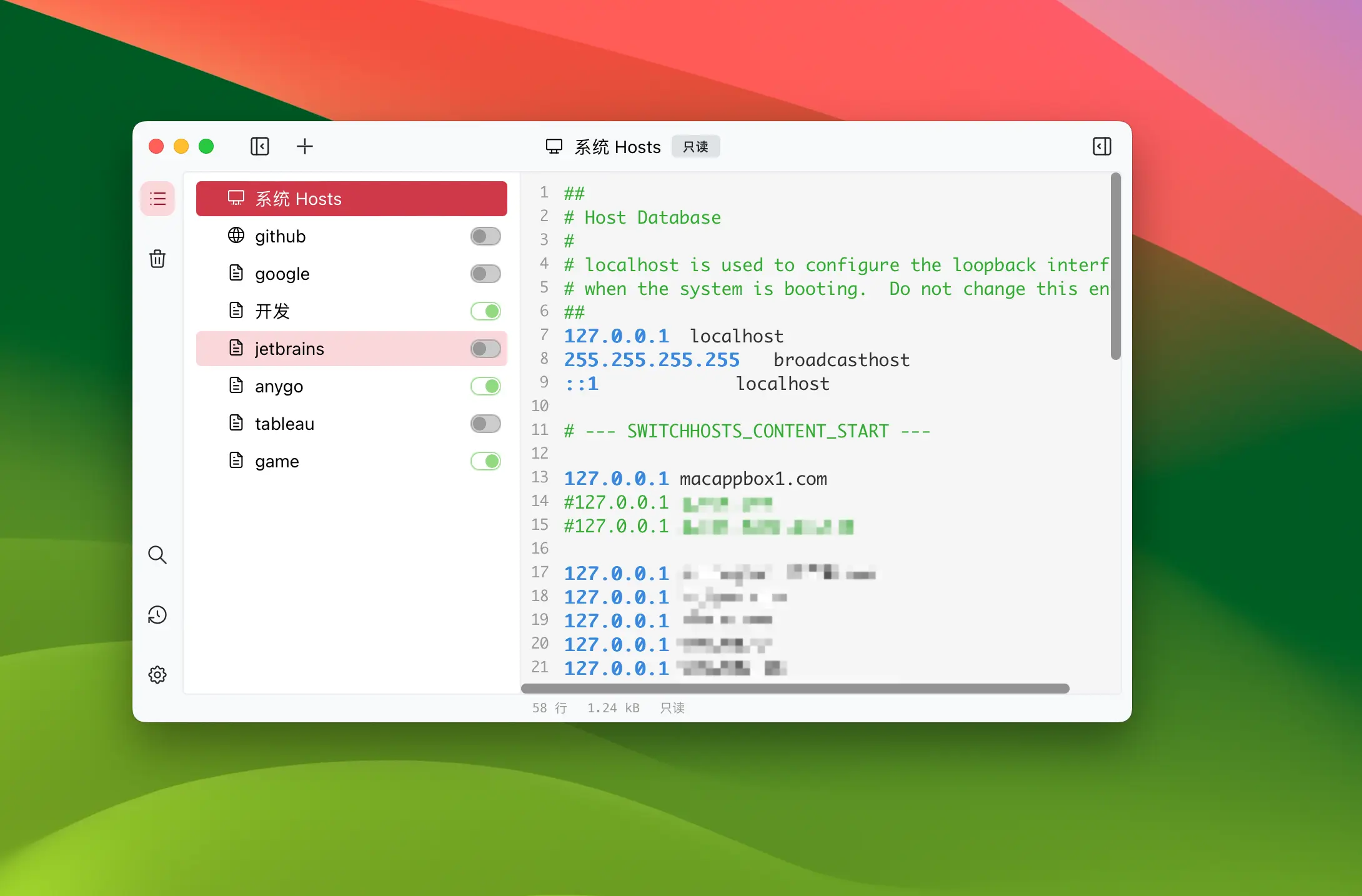
Task: Click the SWITCHHOSTS_CONTENT_START comment line
Action: (747, 431)
